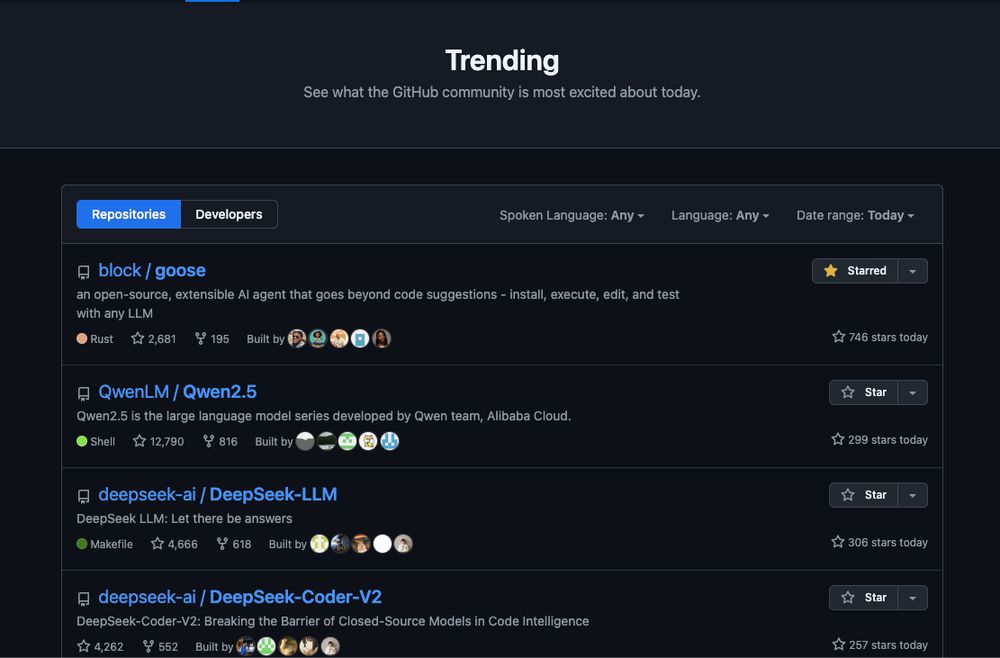Star the DeepSeek-Coder-V2 repository
This screenshot has width=1000, height=658.
864,598
